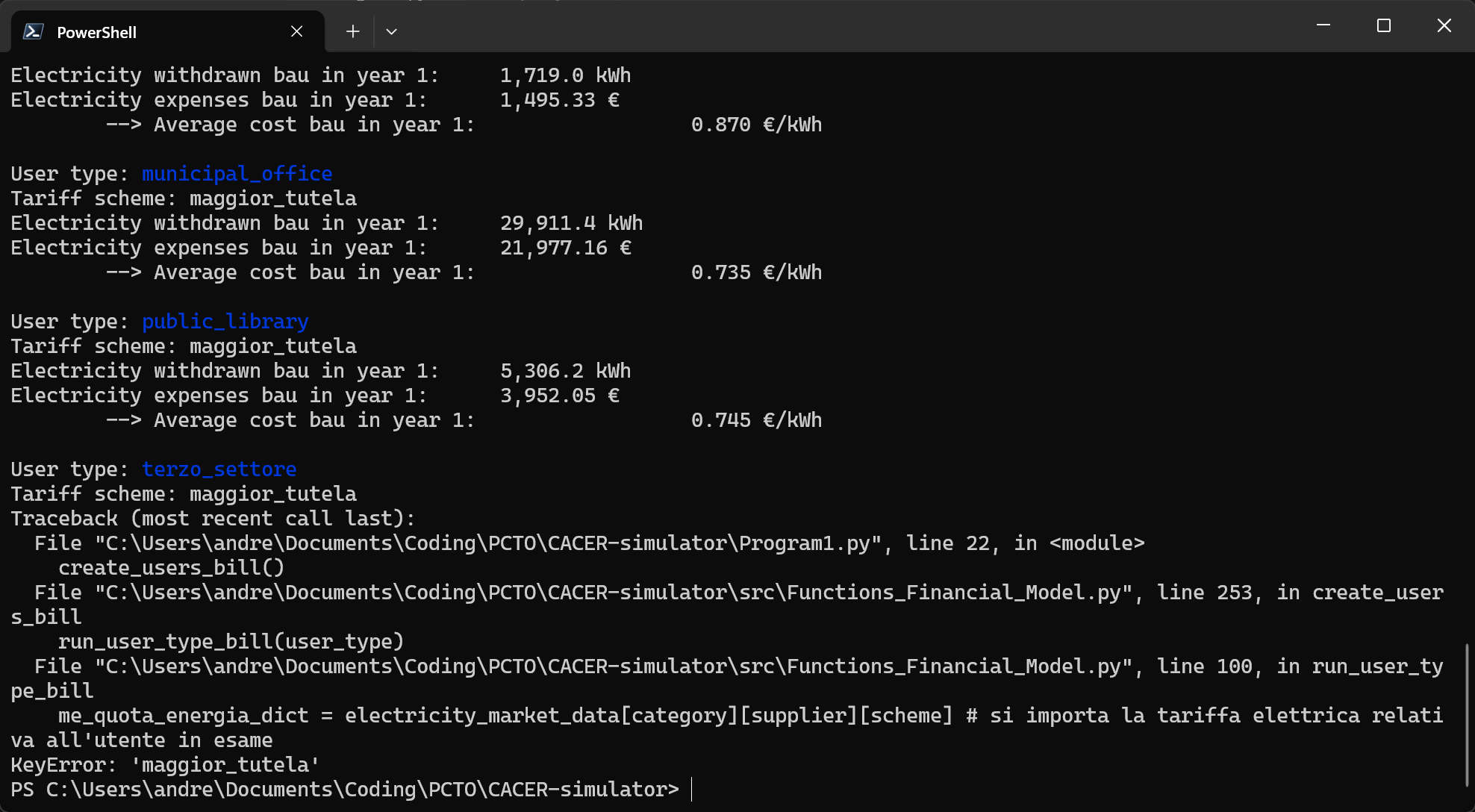Close the PowerShell tab
The image size is (1475, 812).
pyautogui.click(x=296, y=31)
